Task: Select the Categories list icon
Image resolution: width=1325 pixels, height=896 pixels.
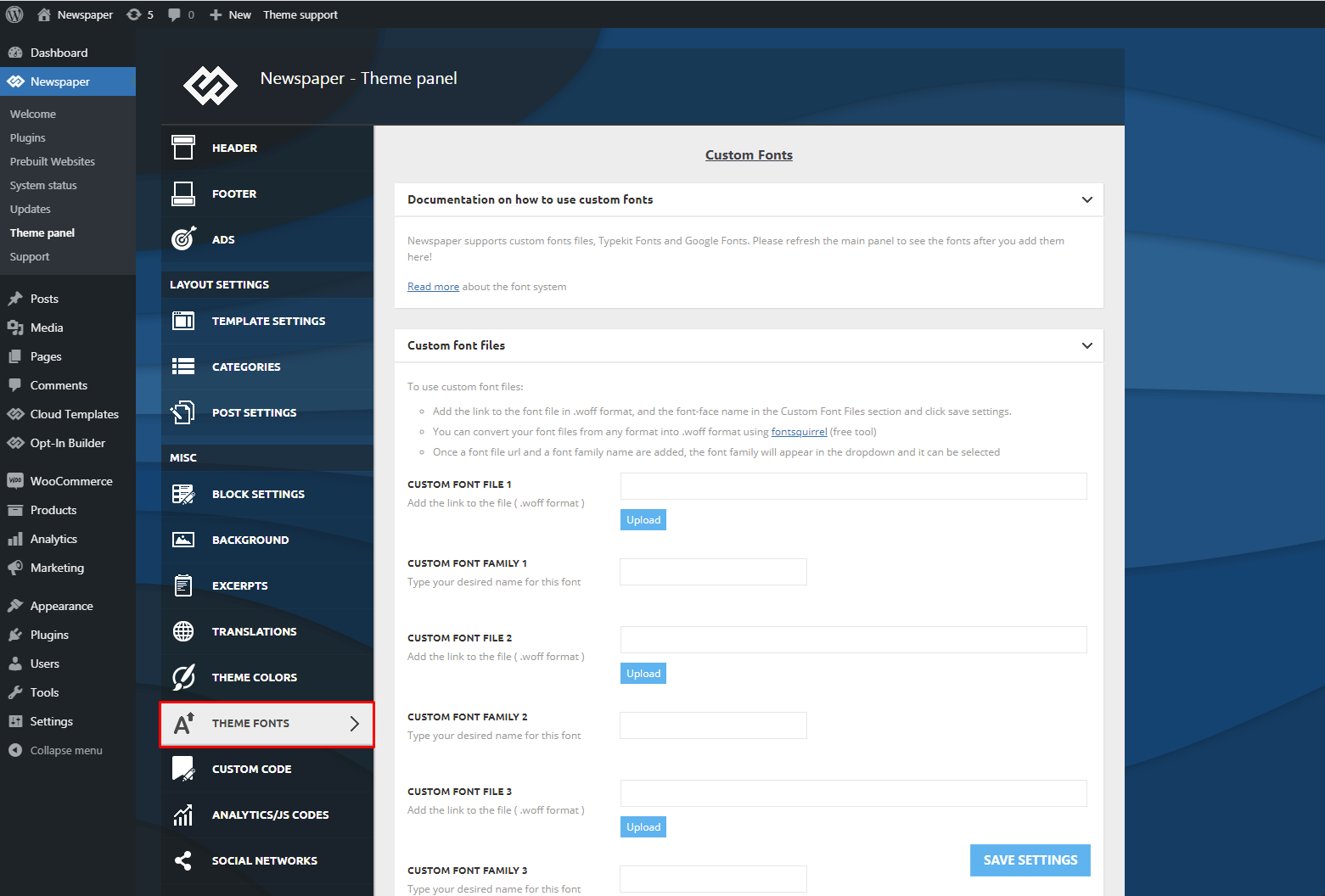Action: click(x=183, y=367)
